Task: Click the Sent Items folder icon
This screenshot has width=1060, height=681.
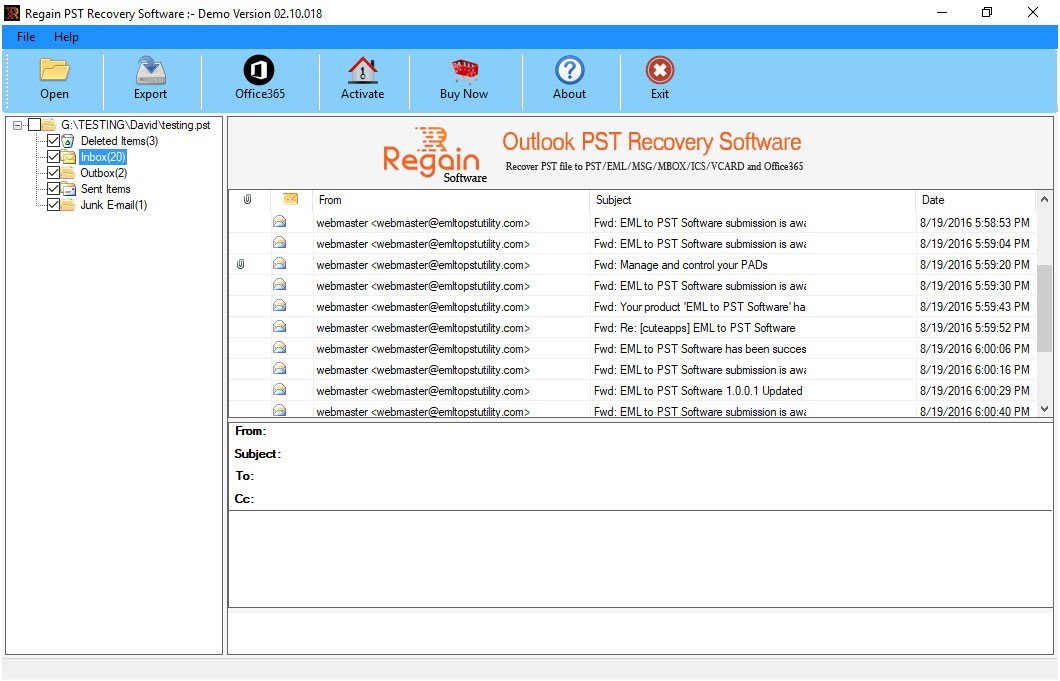Action: (68, 189)
